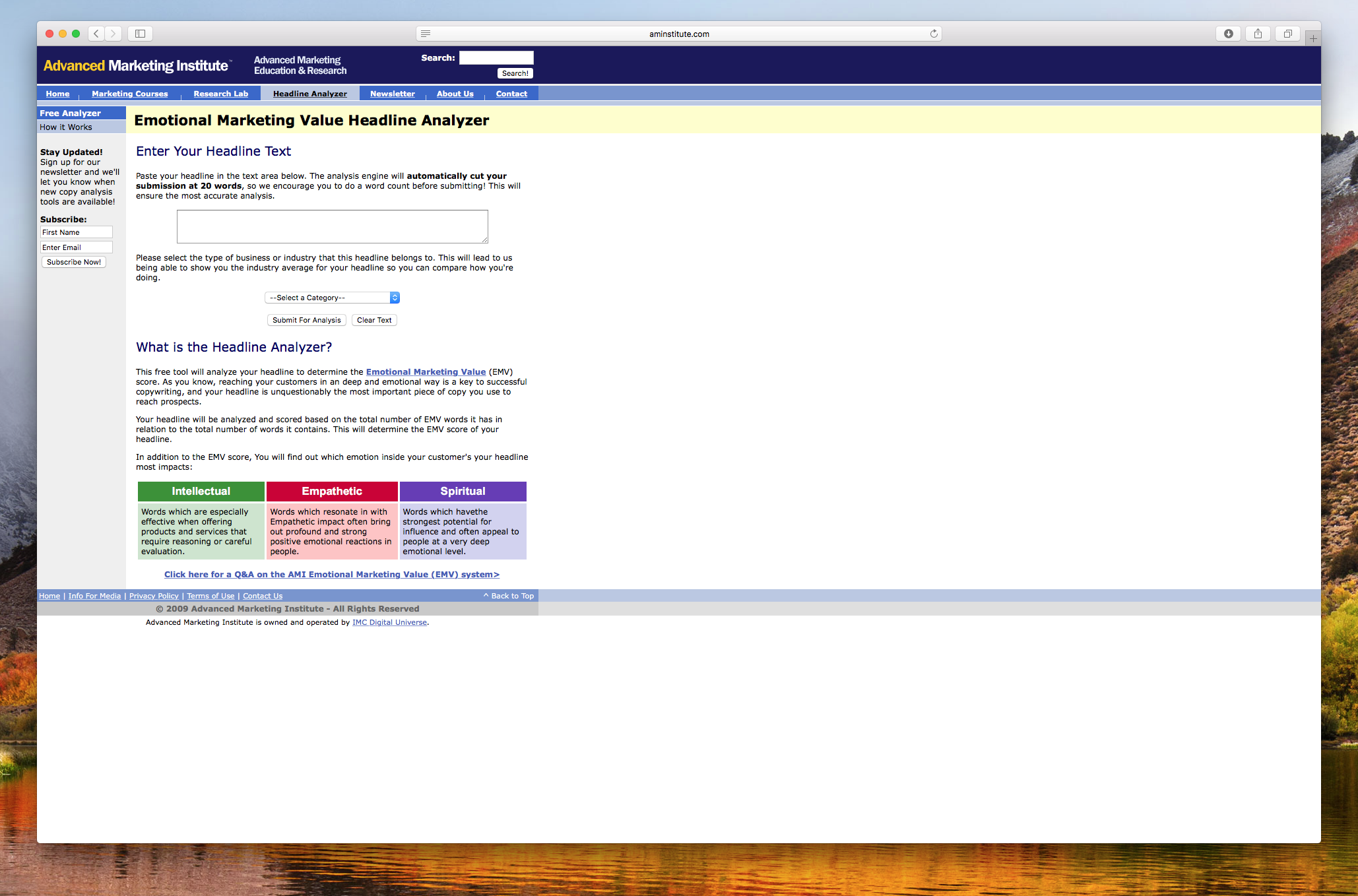The width and height of the screenshot is (1358, 896).
Task: Select the Headline Analyzer tab
Action: click(310, 94)
